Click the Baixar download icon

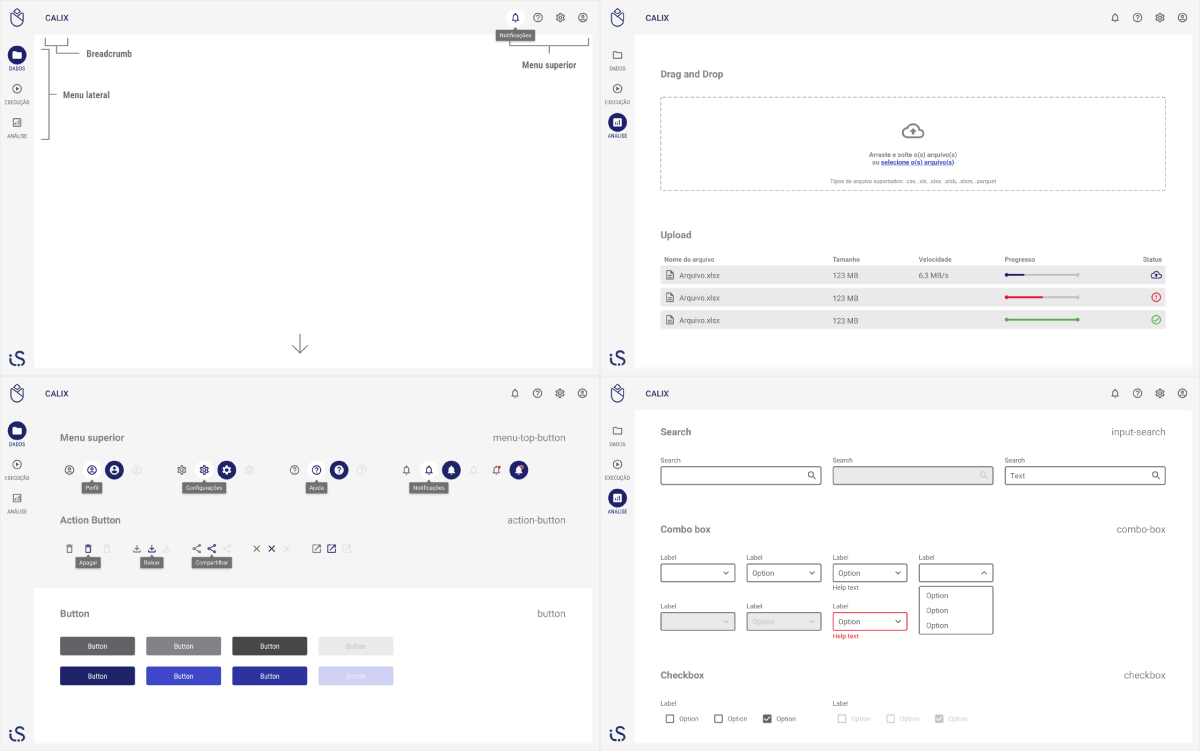coord(152,548)
